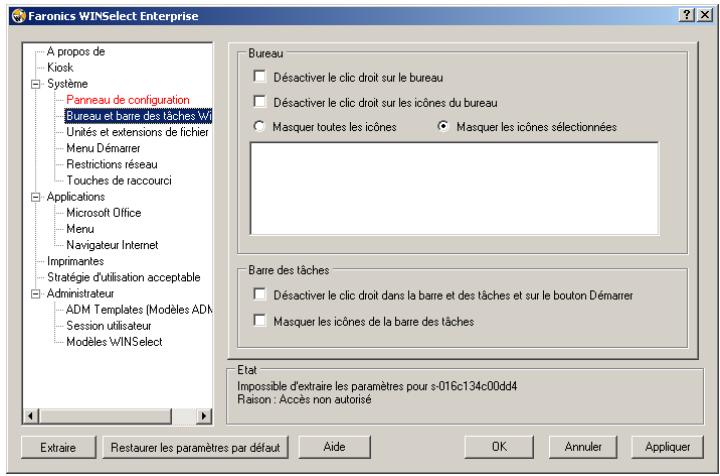720x476 pixels.
Task: Click the tree horizontal scrollbar thumb
Action: [105, 416]
